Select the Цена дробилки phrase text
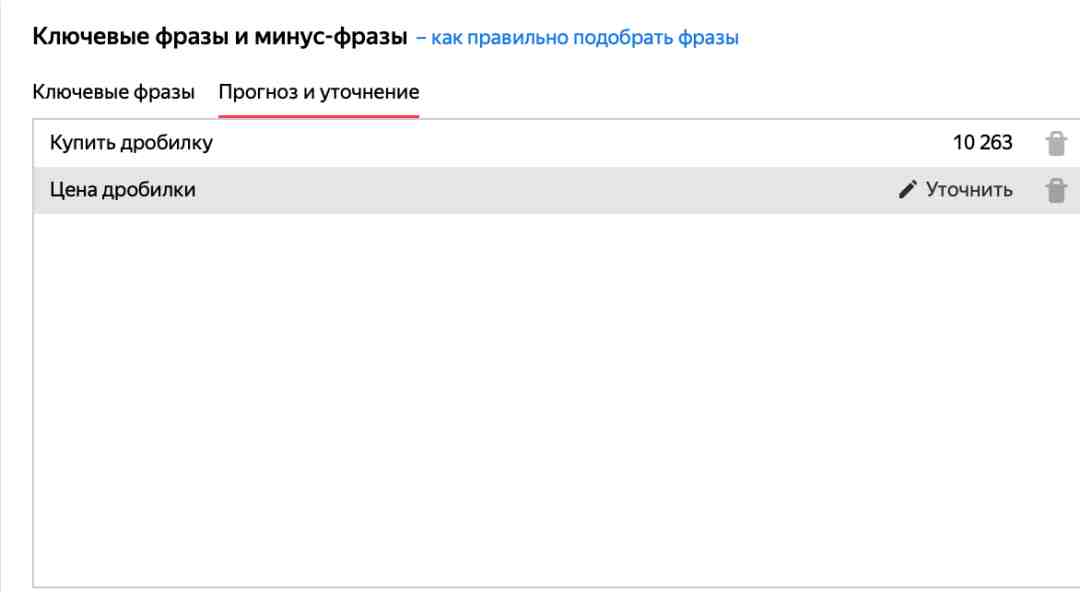 pos(123,190)
